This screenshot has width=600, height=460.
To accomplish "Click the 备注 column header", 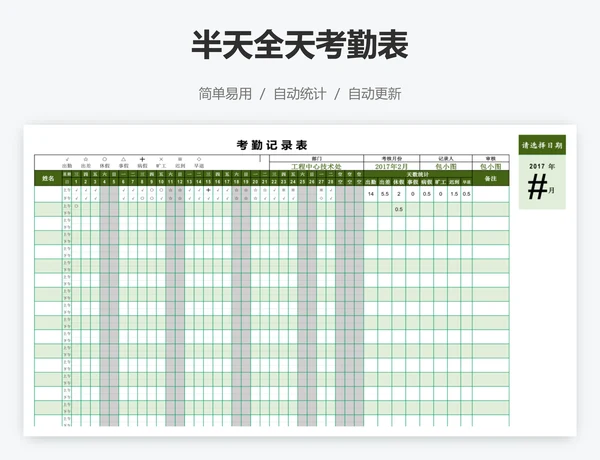I will tap(491, 178).
